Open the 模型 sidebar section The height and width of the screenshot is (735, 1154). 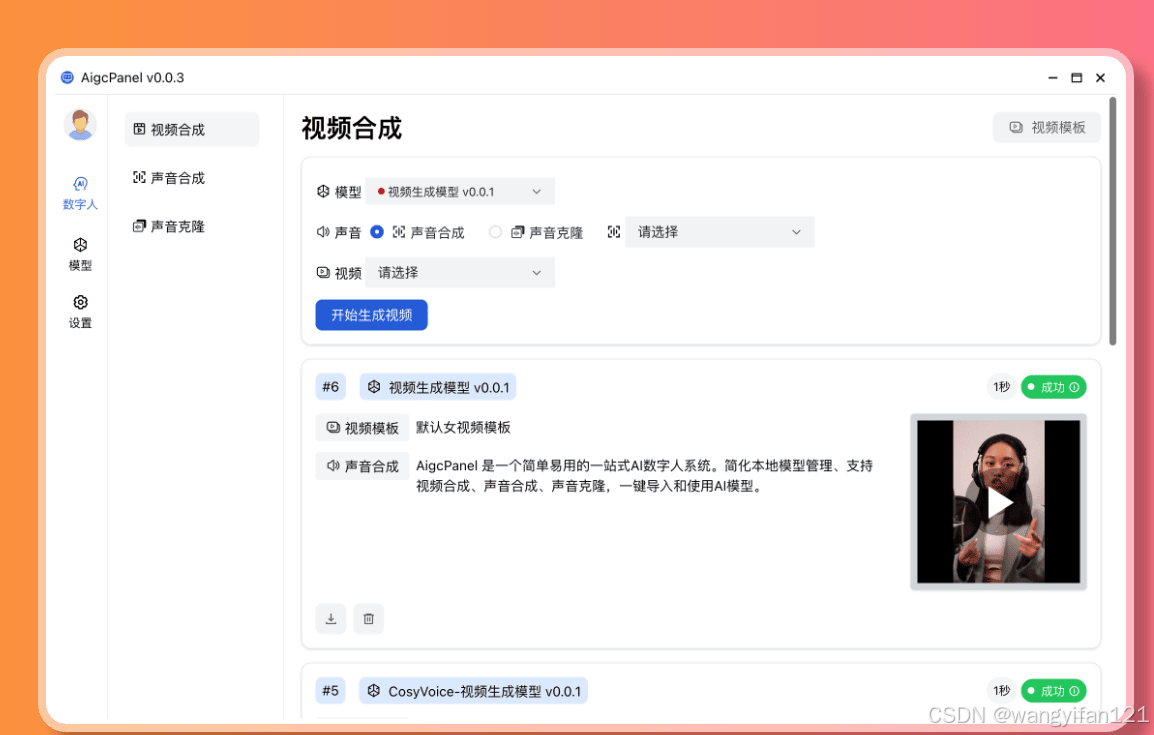pos(80,255)
